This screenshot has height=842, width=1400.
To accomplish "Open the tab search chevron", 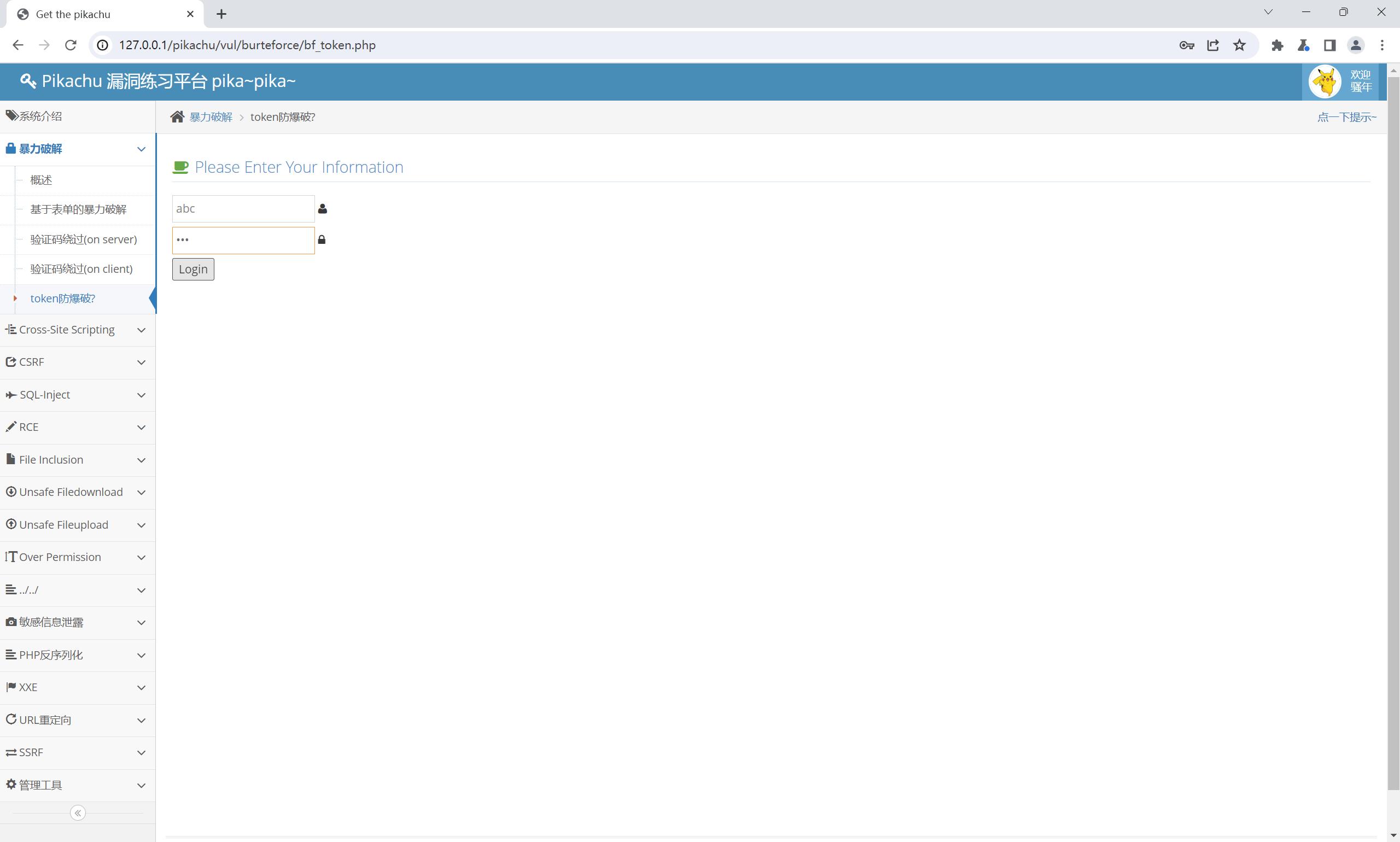I will point(1268,12).
